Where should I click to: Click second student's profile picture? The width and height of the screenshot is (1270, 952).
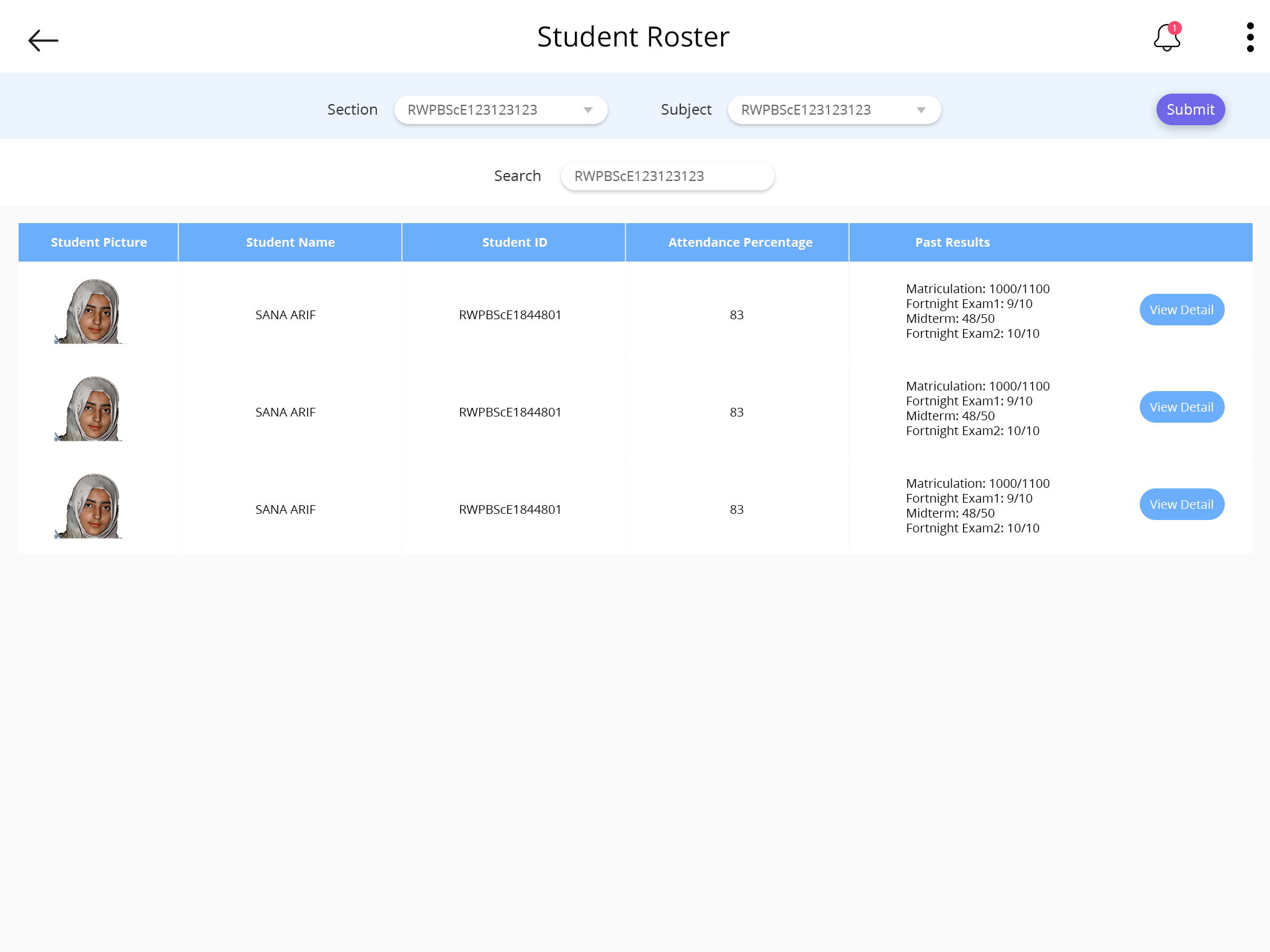click(x=92, y=408)
